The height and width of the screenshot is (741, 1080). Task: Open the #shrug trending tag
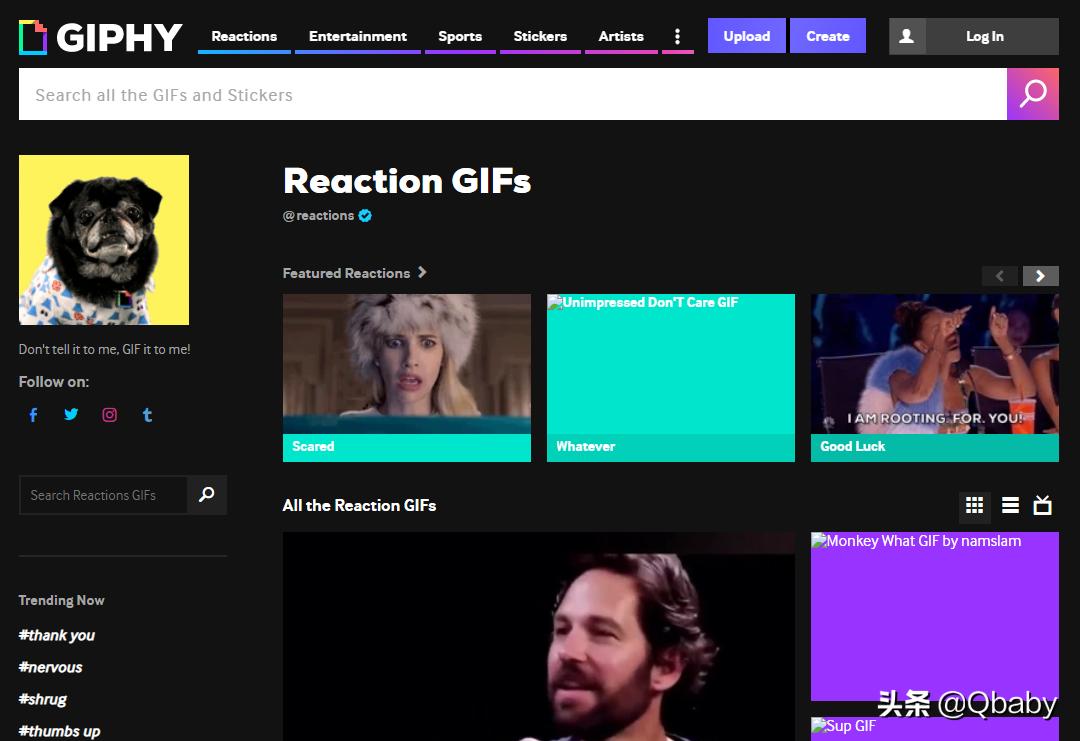click(x=43, y=700)
